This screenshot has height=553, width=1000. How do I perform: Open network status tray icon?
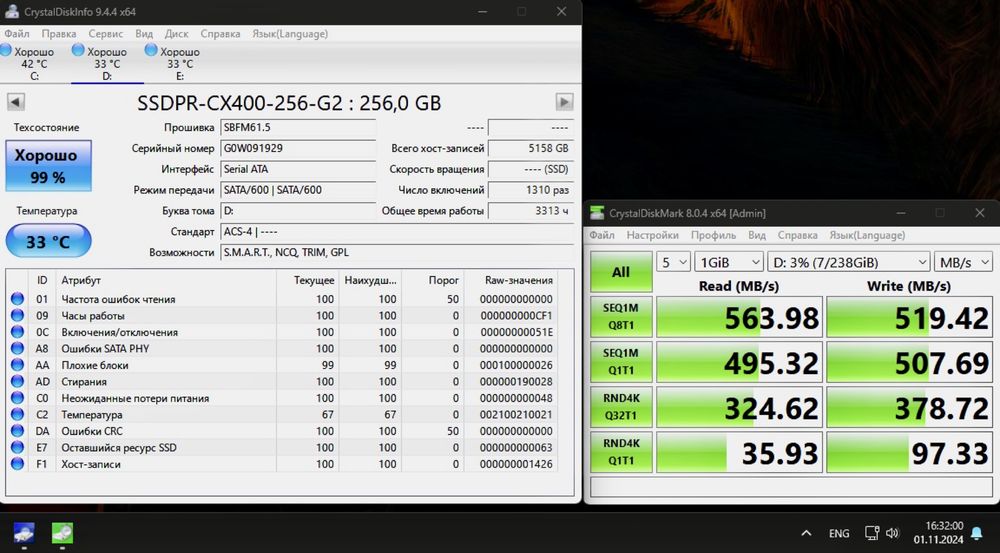tap(872, 533)
